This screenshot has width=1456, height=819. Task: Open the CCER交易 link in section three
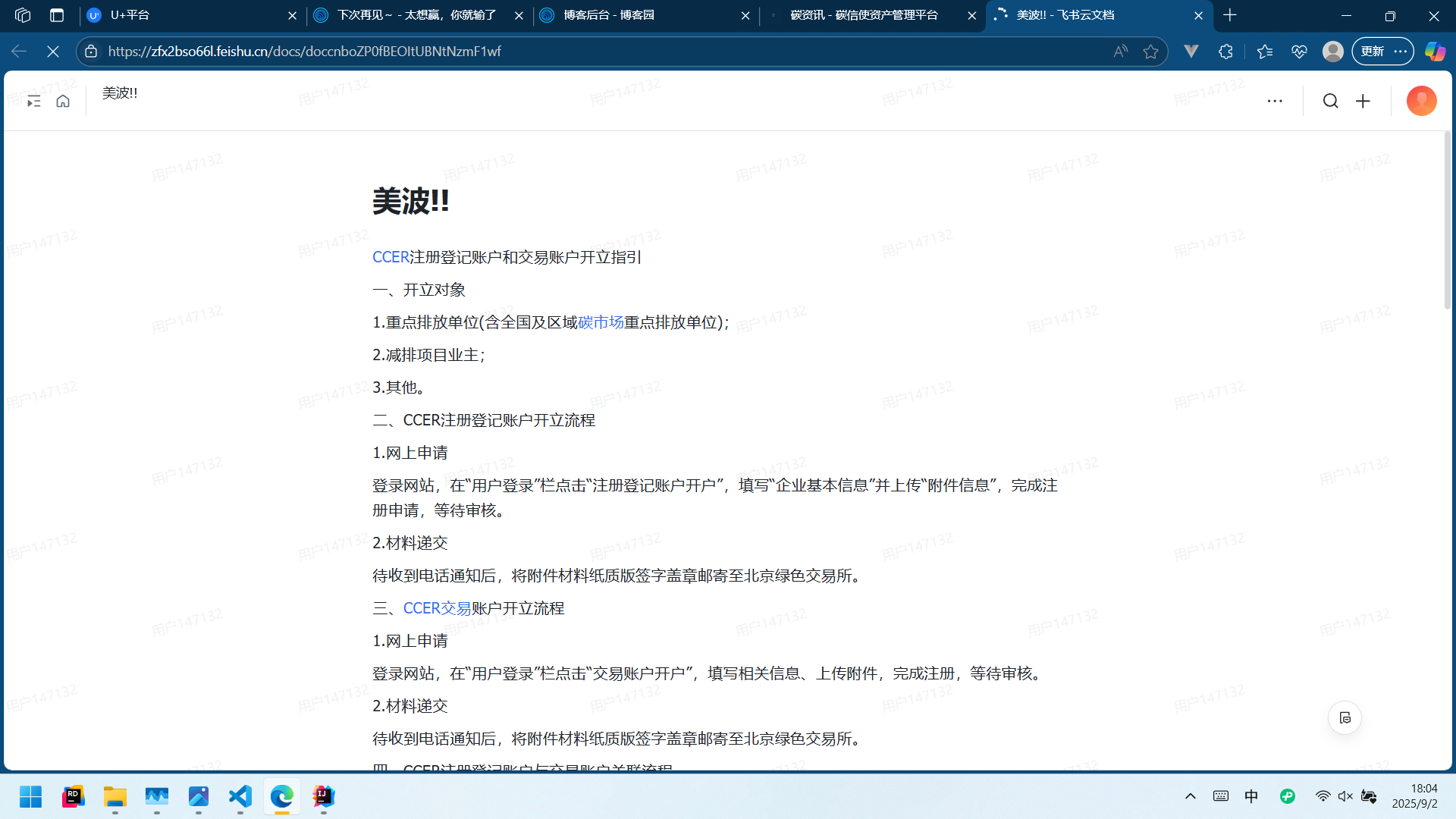pos(437,608)
